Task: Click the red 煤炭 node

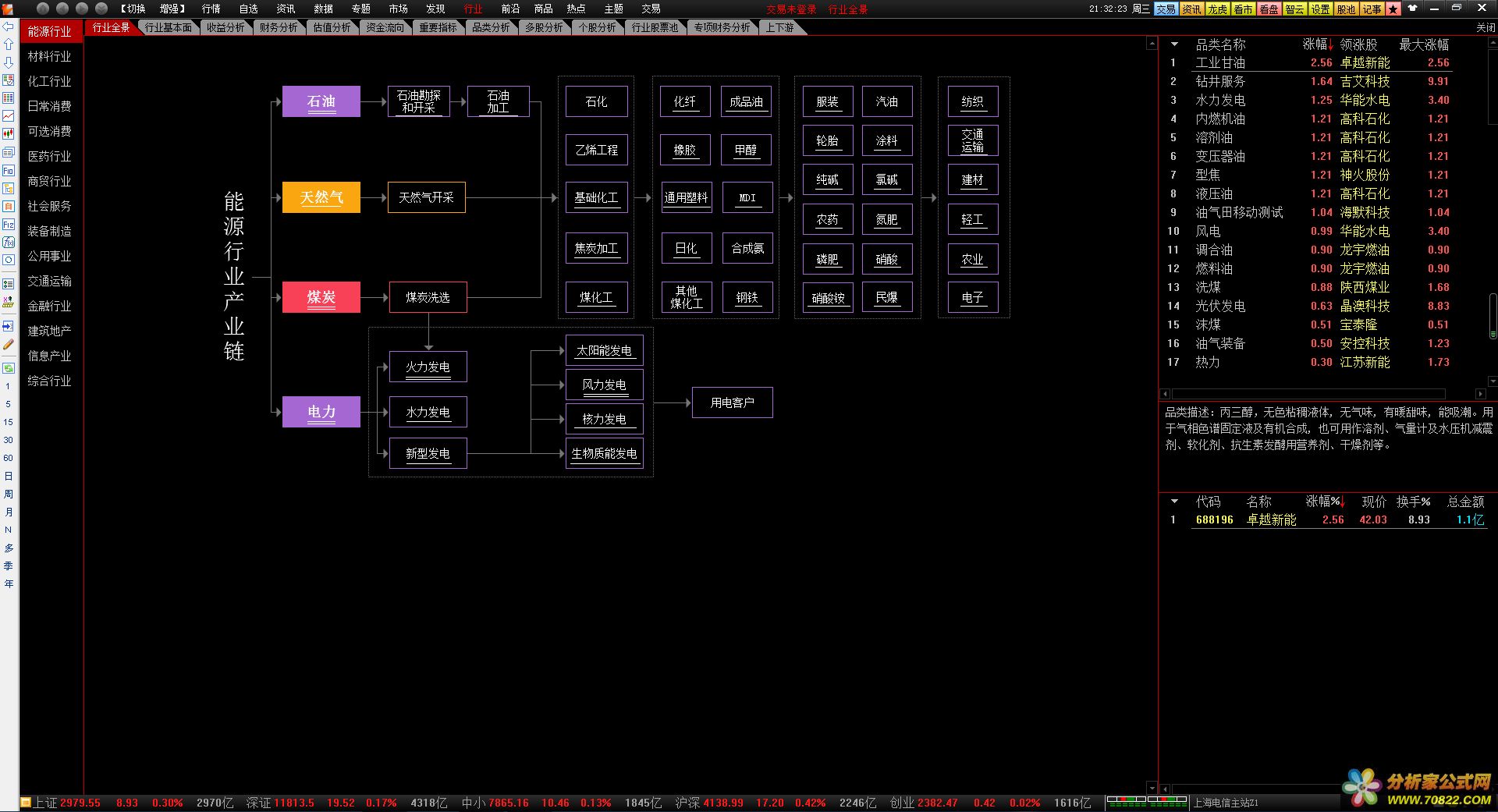Action: (321, 297)
